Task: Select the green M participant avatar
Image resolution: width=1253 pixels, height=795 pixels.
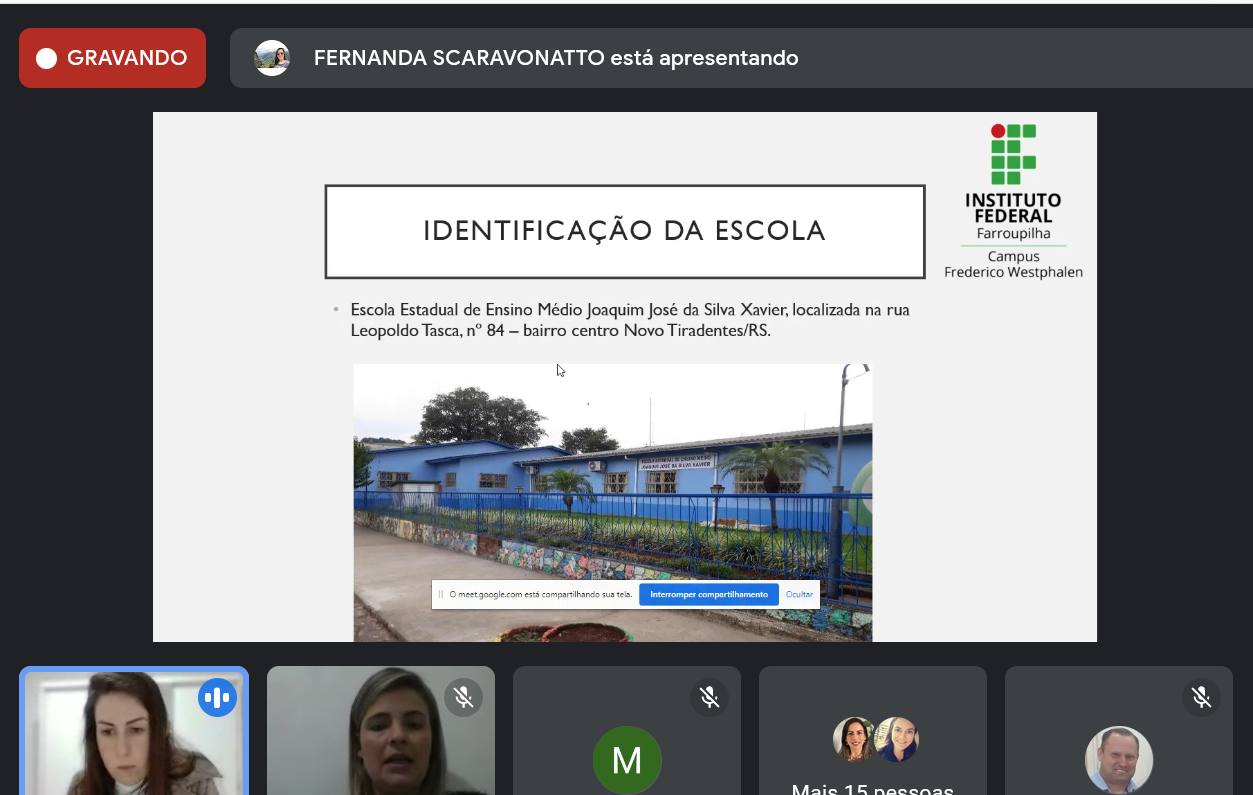Action: point(627,760)
